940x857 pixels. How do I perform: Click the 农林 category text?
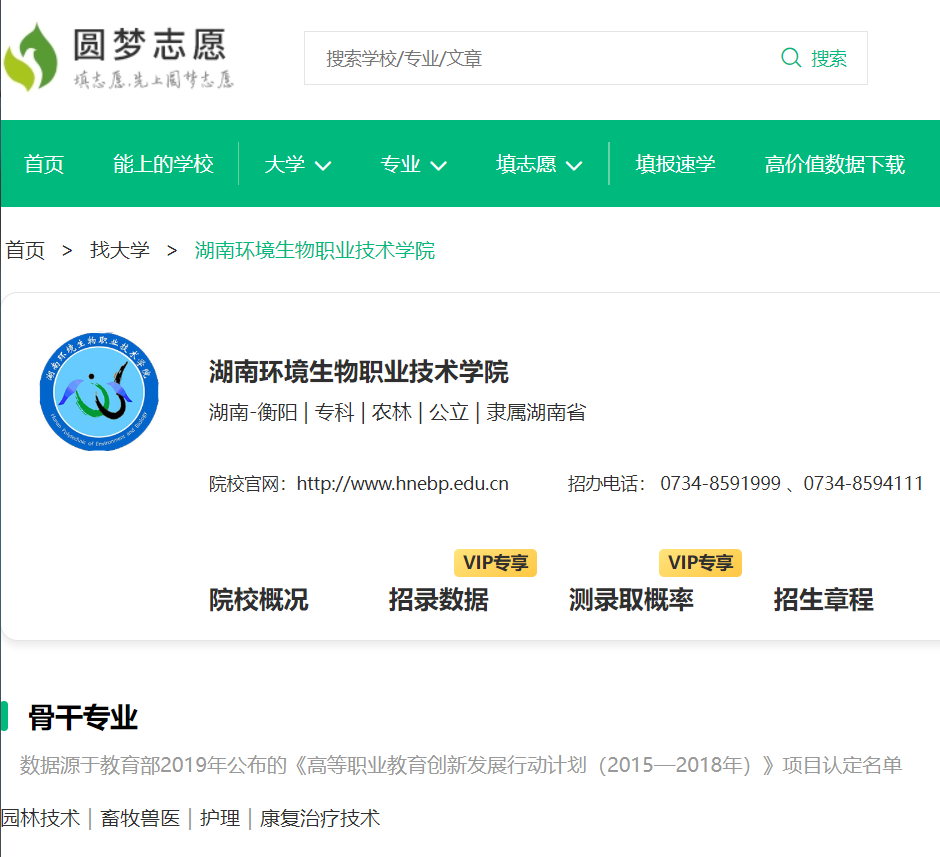(x=391, y=412)
